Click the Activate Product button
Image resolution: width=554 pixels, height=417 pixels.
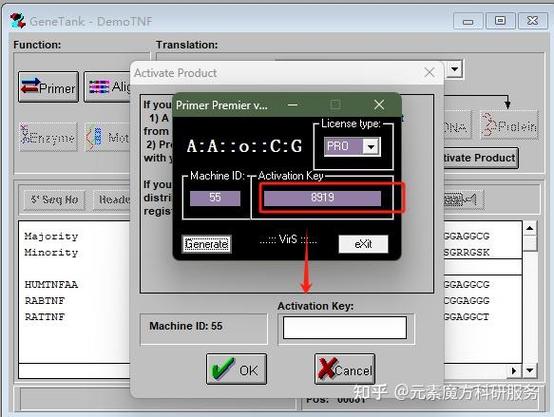click(x=481, y=158)
